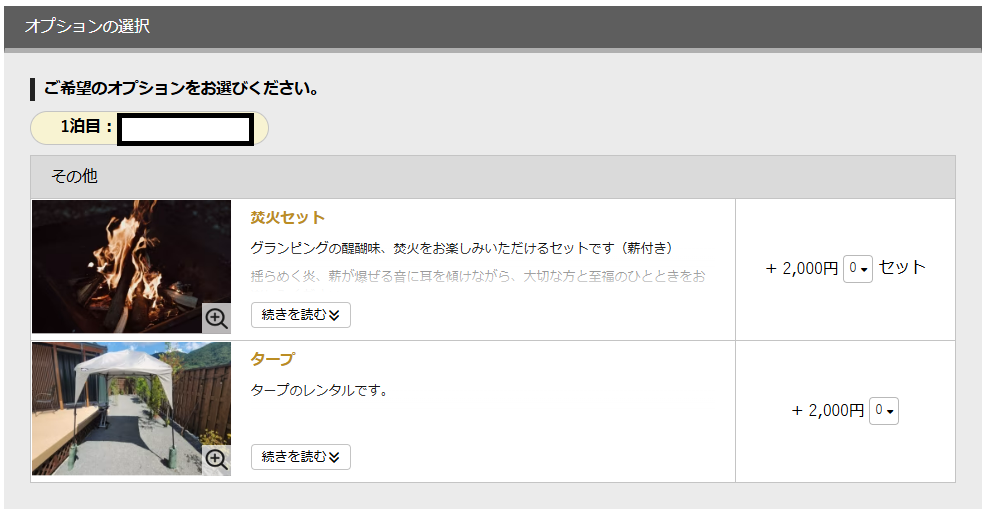Image resolution: width=991 pixels, height=514 pixels.
Task: Open the タープ quantity dropdown
Action: pos(883,410)
